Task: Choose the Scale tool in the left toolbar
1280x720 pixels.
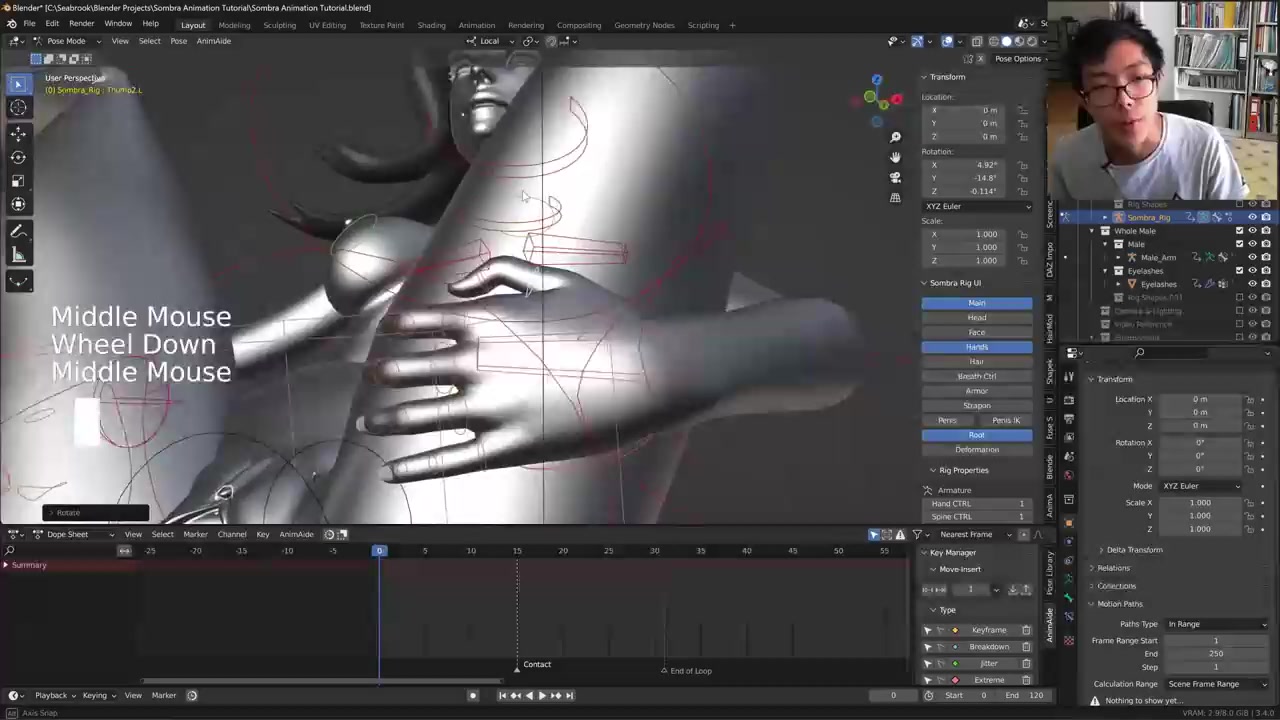Action: pos(18,181)
